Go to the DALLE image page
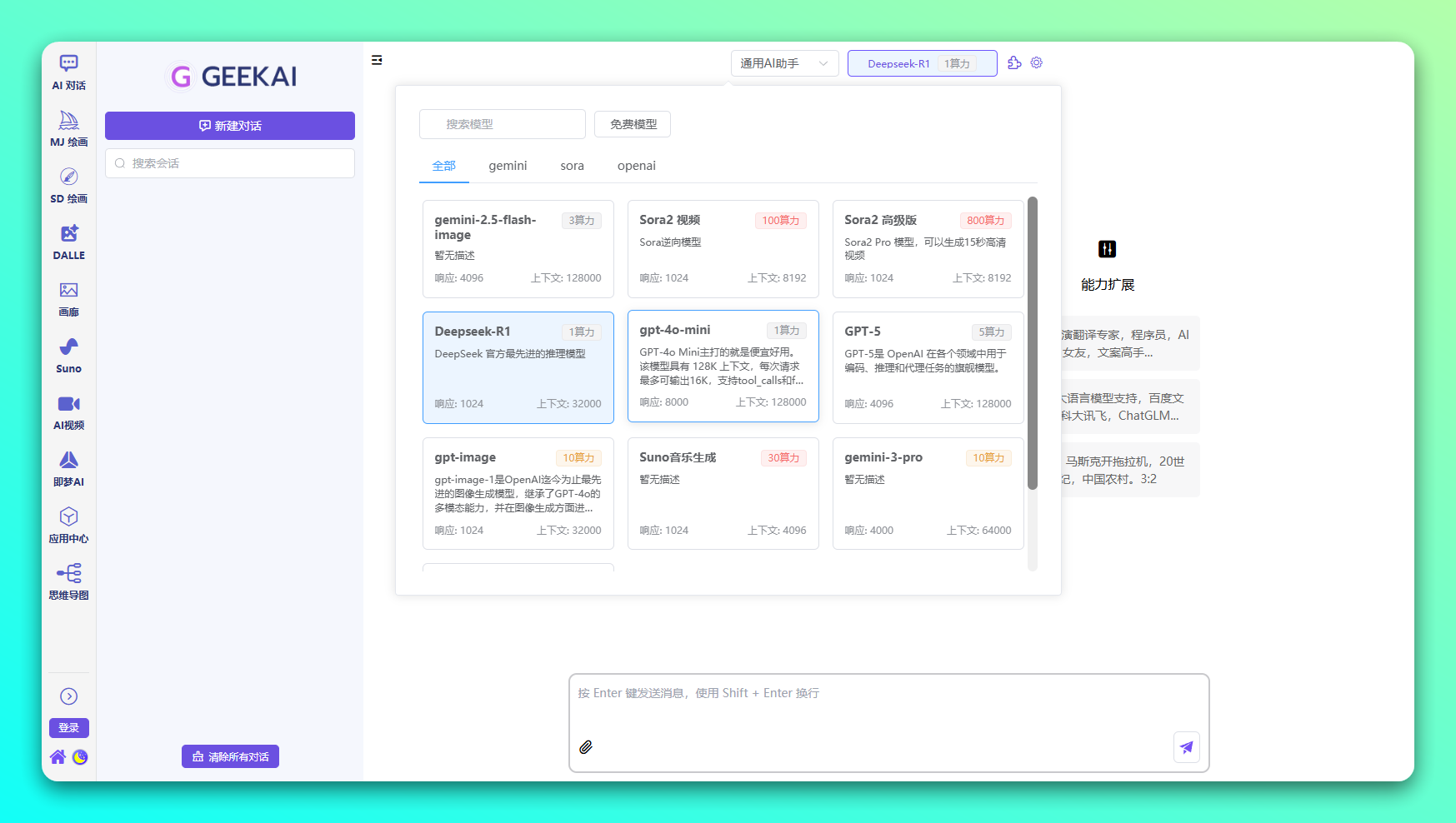 tap(68, 242)
